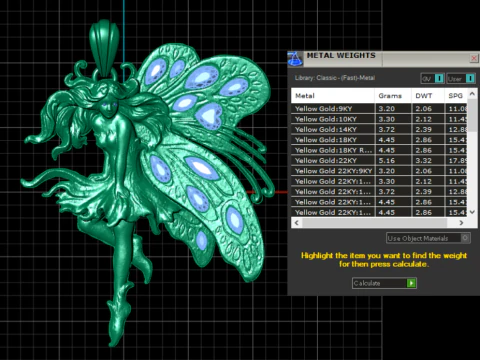Toggle Use Object Materials option
The width and height of the screenshot is (480, 360).
(428, 238)
